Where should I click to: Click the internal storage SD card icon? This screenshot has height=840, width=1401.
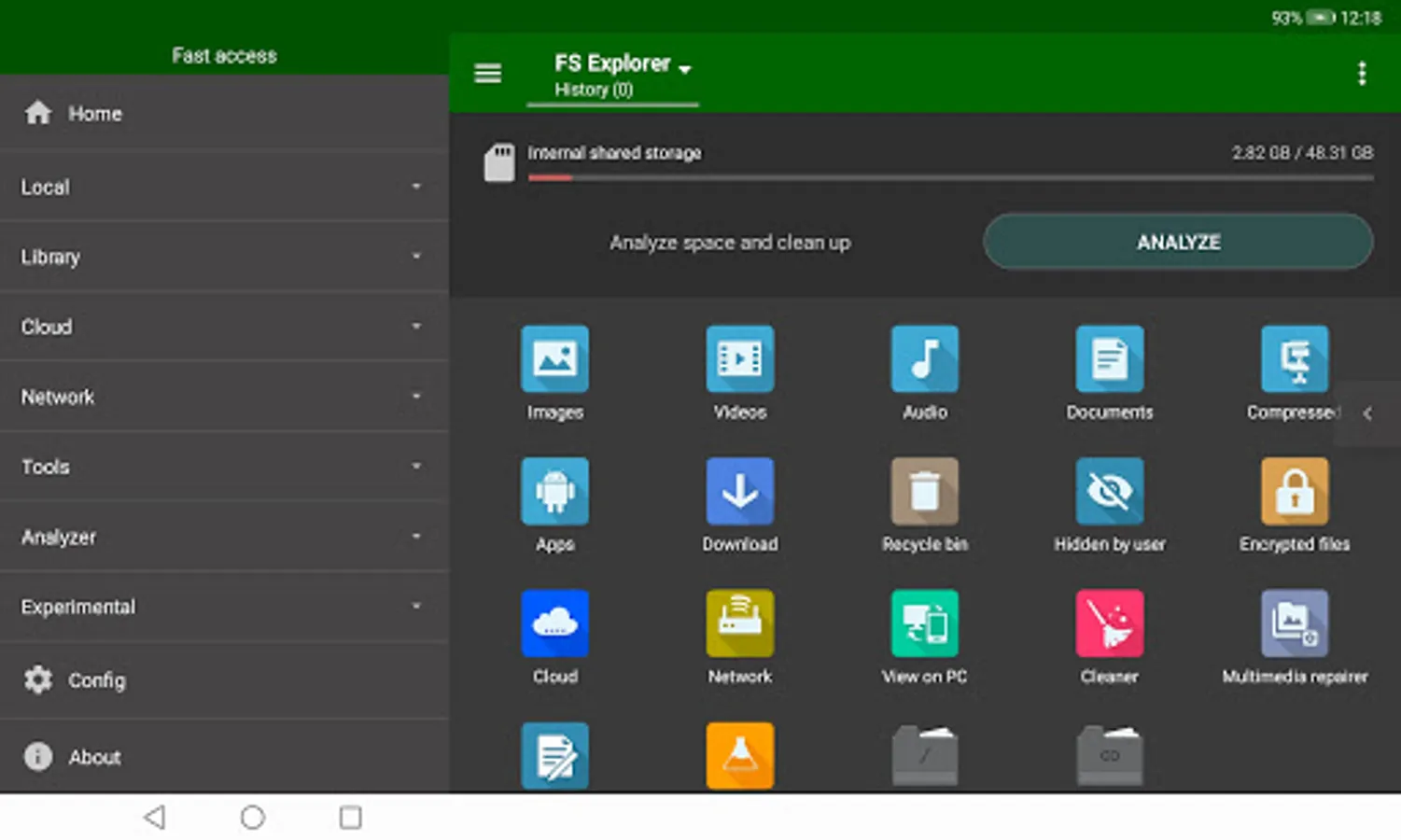(499, 162)
